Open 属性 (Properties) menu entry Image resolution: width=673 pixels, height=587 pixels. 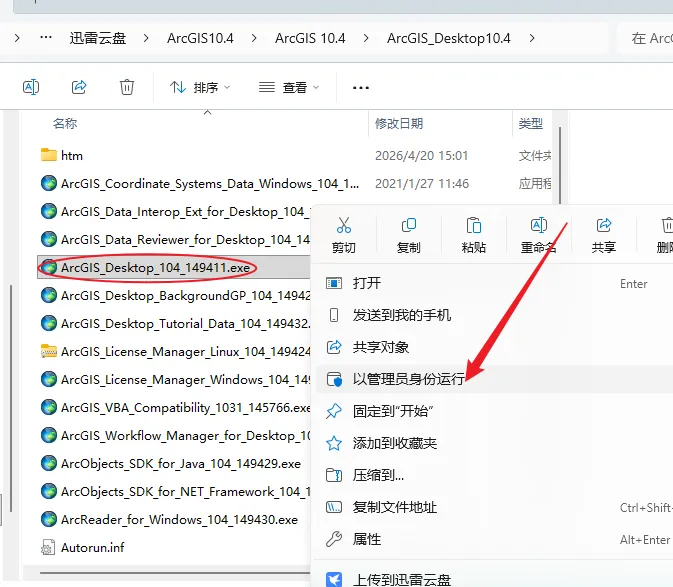(494, 539)
